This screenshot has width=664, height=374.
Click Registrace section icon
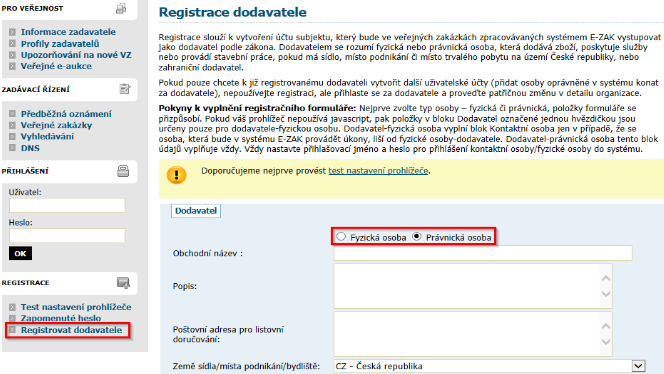pyautogui.click(x=123, y=283)
